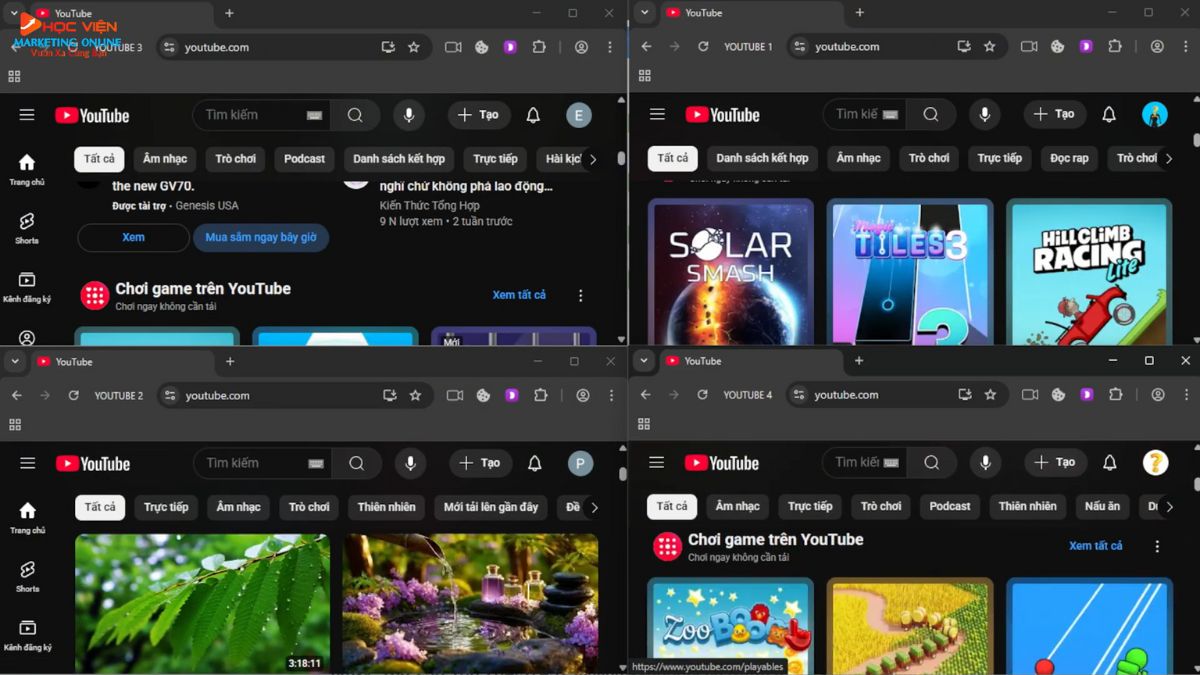Show more filter chips with arrow in YouTube 4

[x=1168, y=506]
